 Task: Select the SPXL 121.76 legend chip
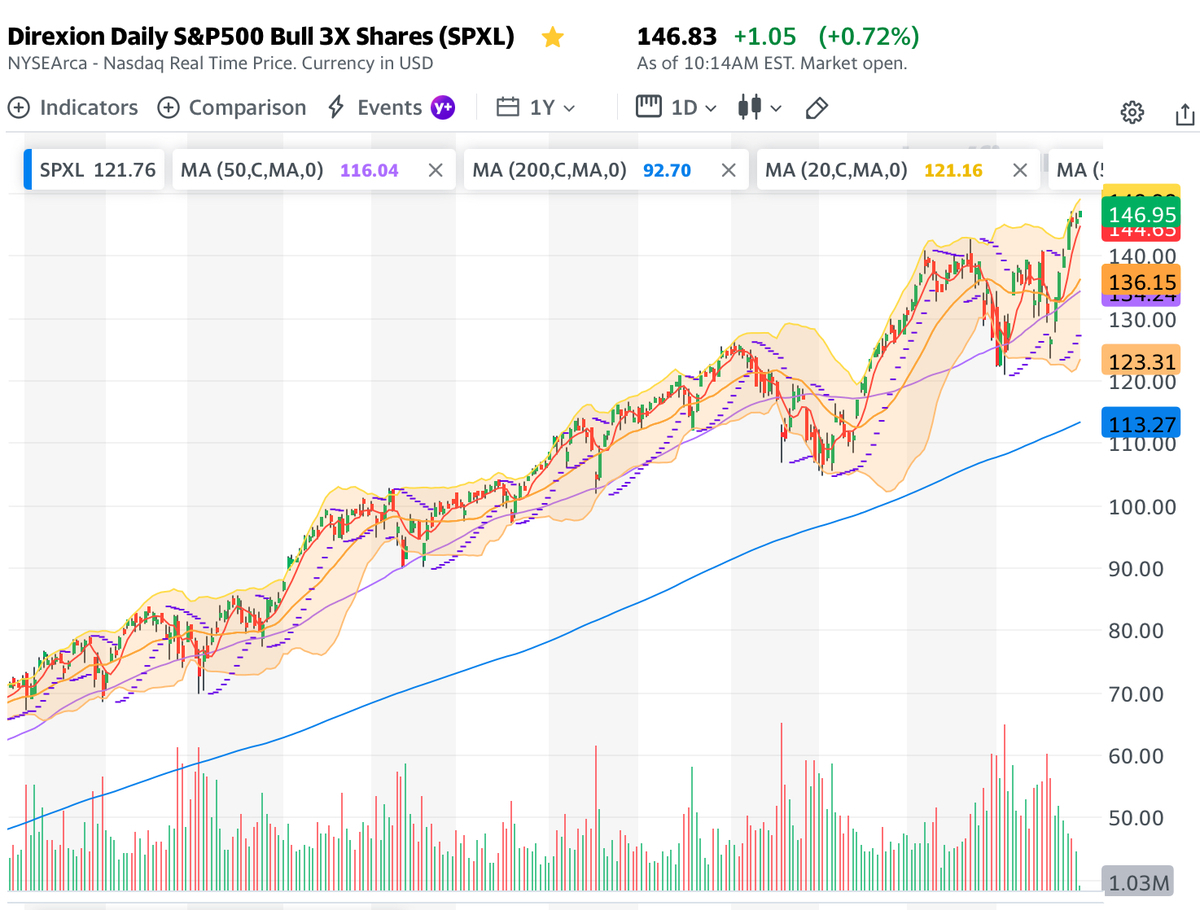[x=94, y=170]
